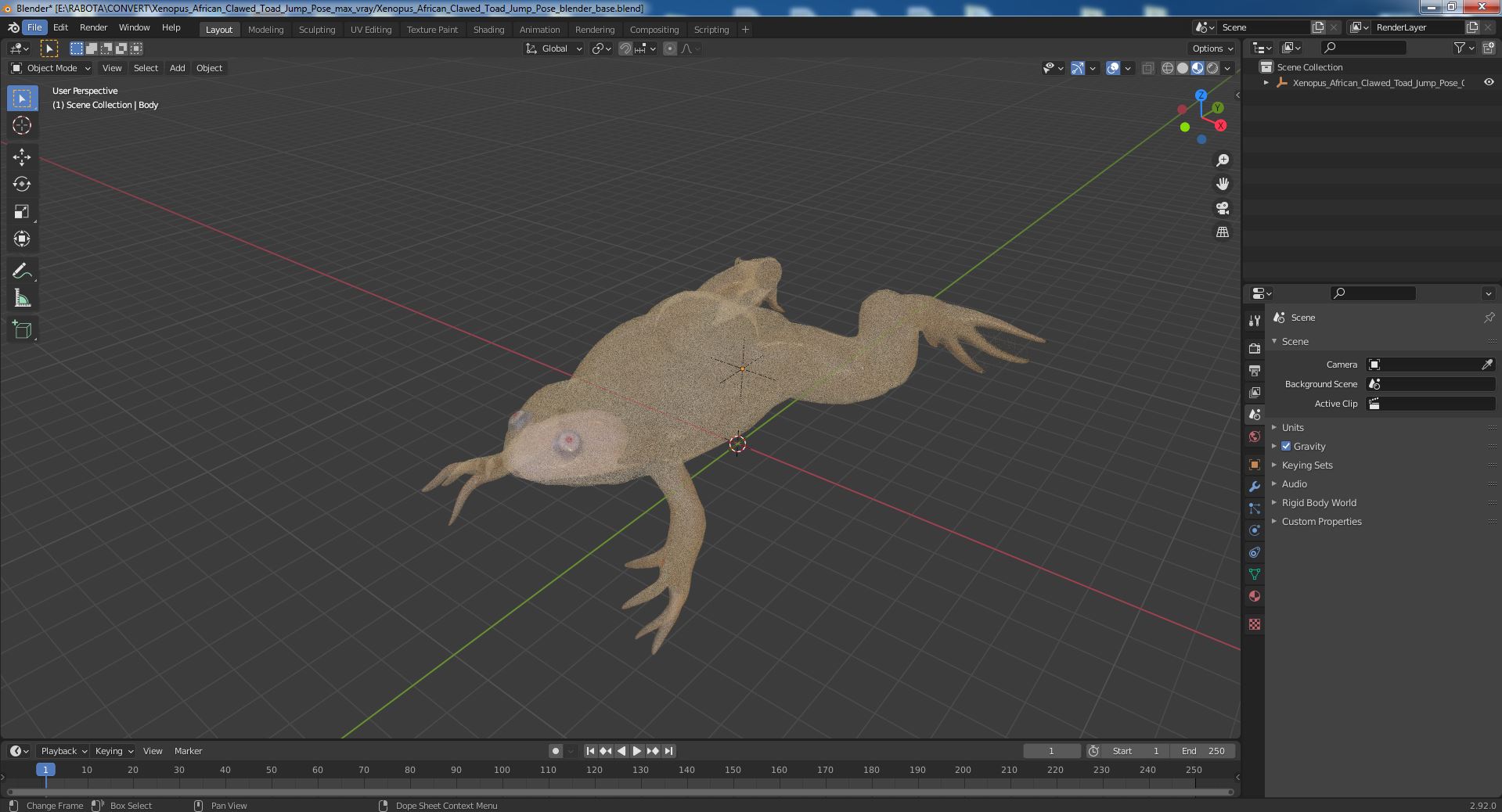
Task: Click the Select Box tool
Action: (x=22, y=99)
